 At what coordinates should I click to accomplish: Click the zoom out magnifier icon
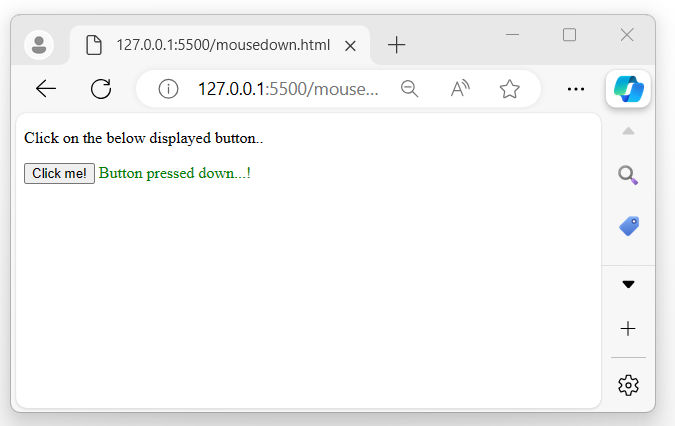[409, 89]
